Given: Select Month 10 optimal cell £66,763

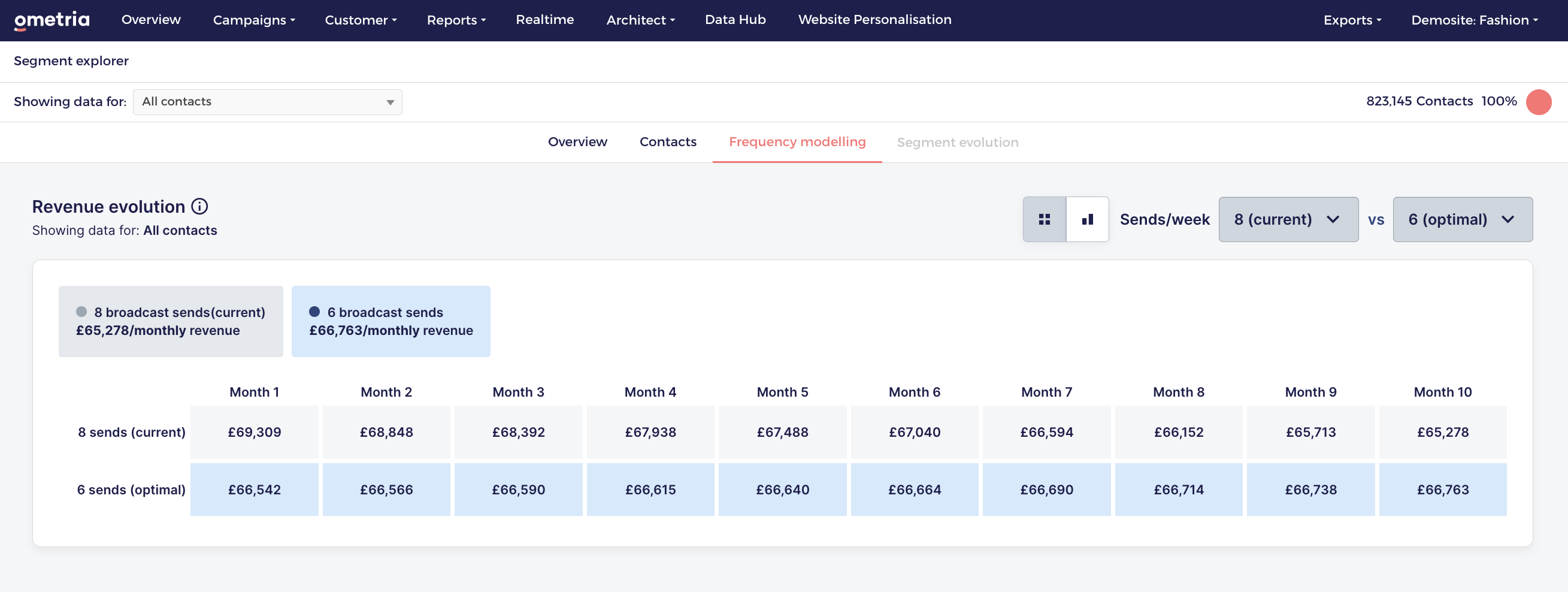Looking at the screenshot, I should [1443, 490].
